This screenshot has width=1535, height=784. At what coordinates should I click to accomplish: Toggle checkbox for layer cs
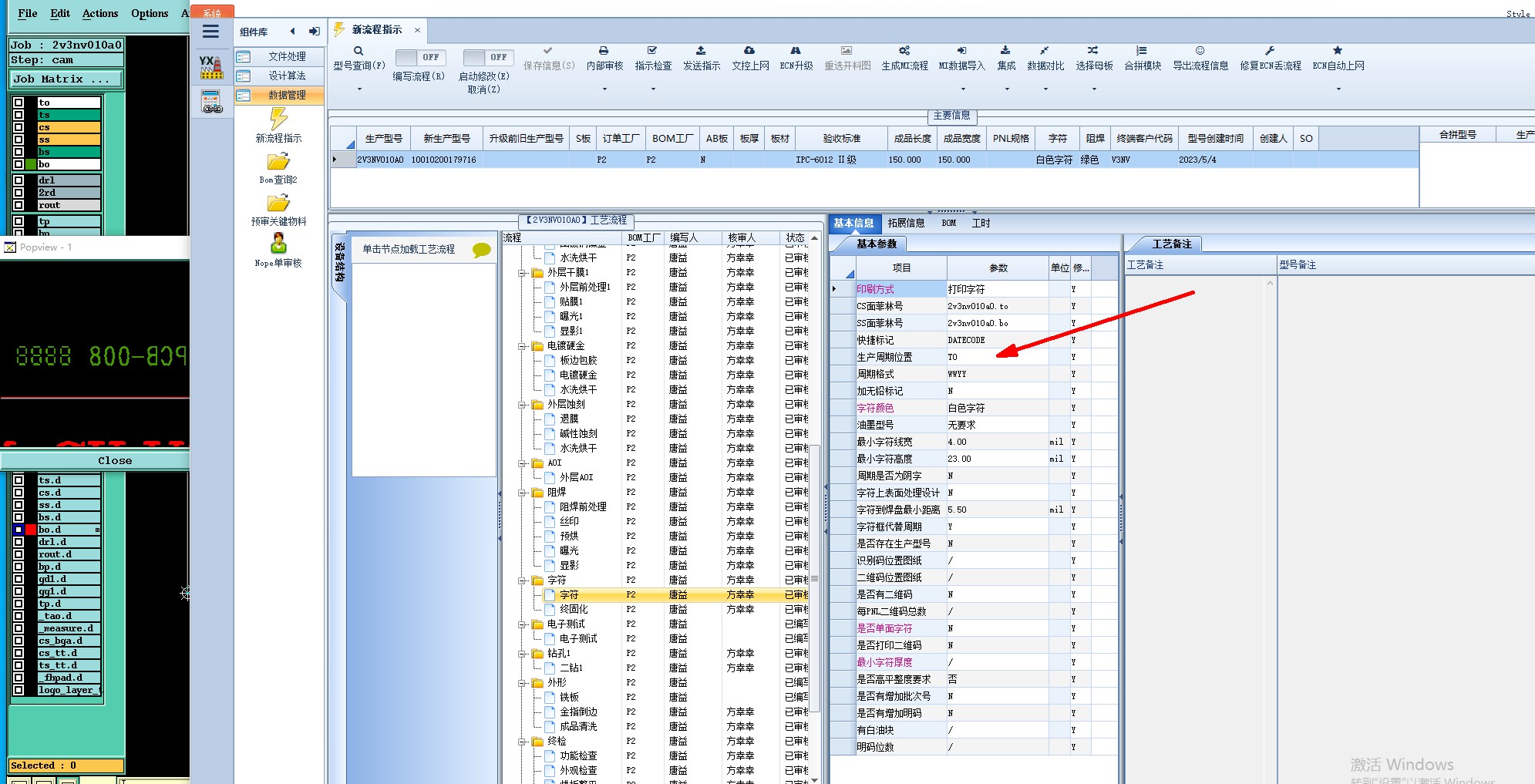pos(19,127)
